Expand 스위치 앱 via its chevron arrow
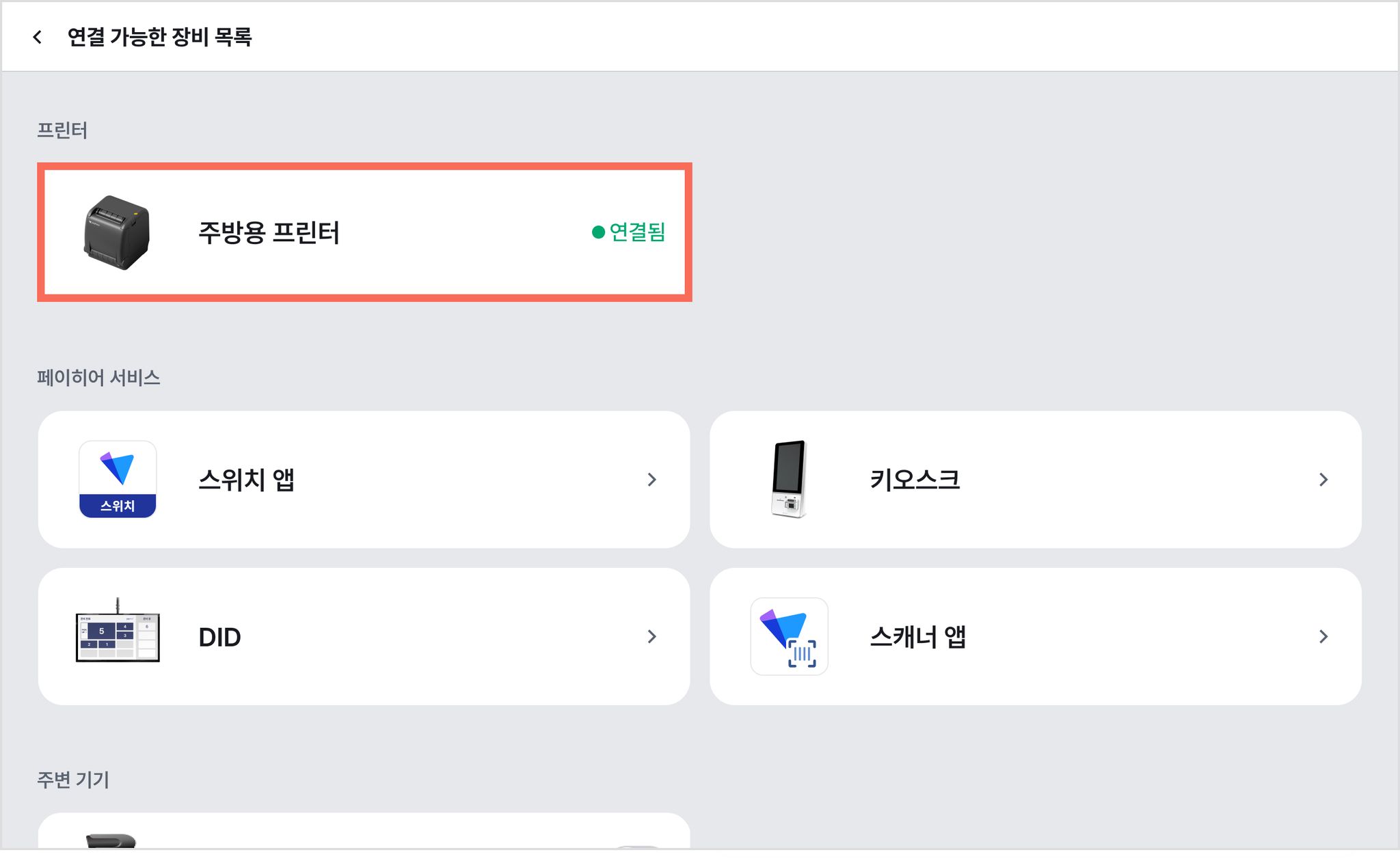1400x861 pixels. click(651, 480)
